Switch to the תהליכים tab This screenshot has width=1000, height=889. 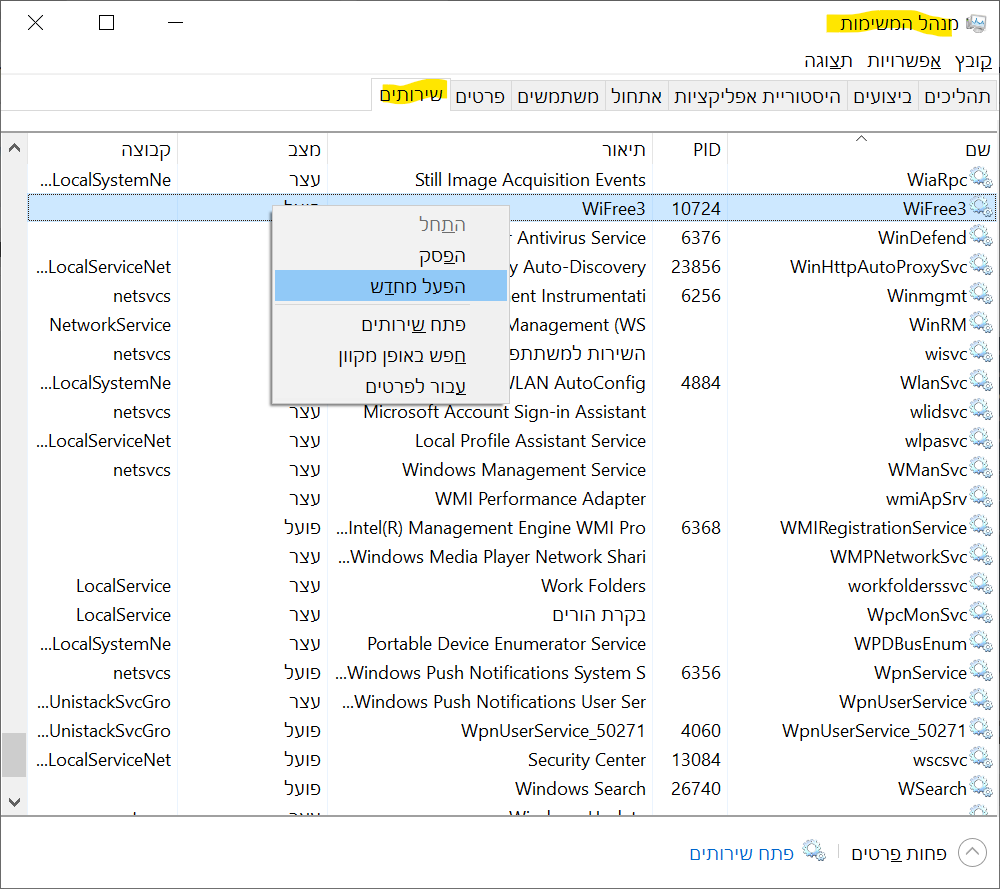tap(957, 96)
